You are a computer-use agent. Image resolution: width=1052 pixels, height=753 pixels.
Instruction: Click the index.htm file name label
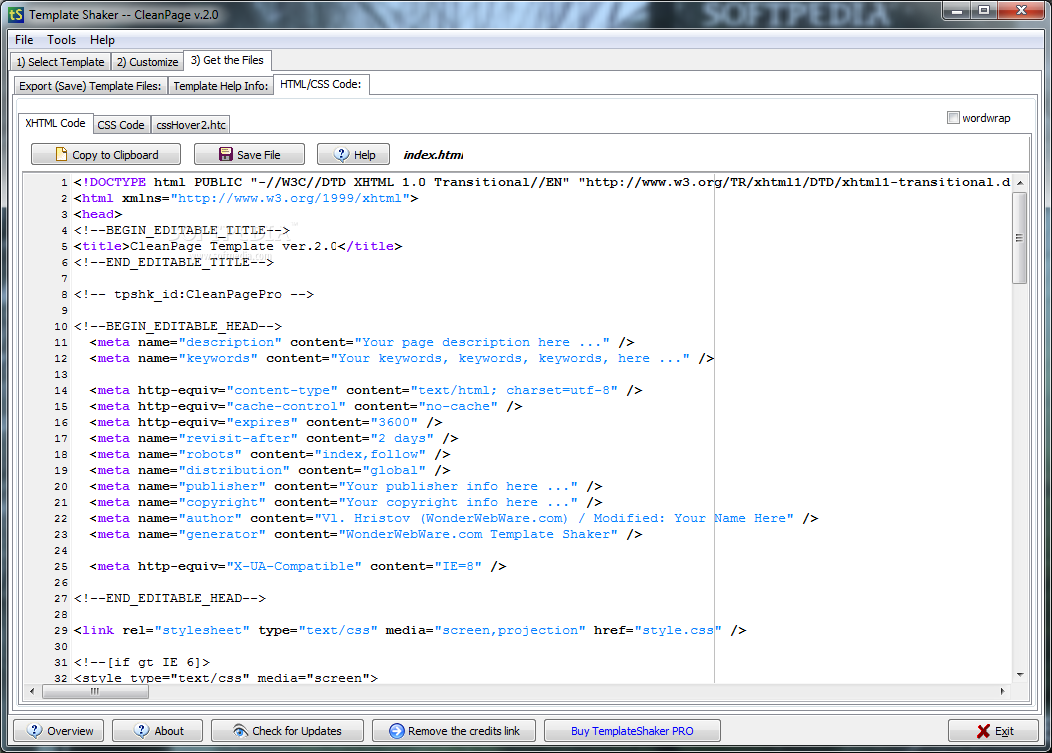pyautogui.click(x=433, y=155)
